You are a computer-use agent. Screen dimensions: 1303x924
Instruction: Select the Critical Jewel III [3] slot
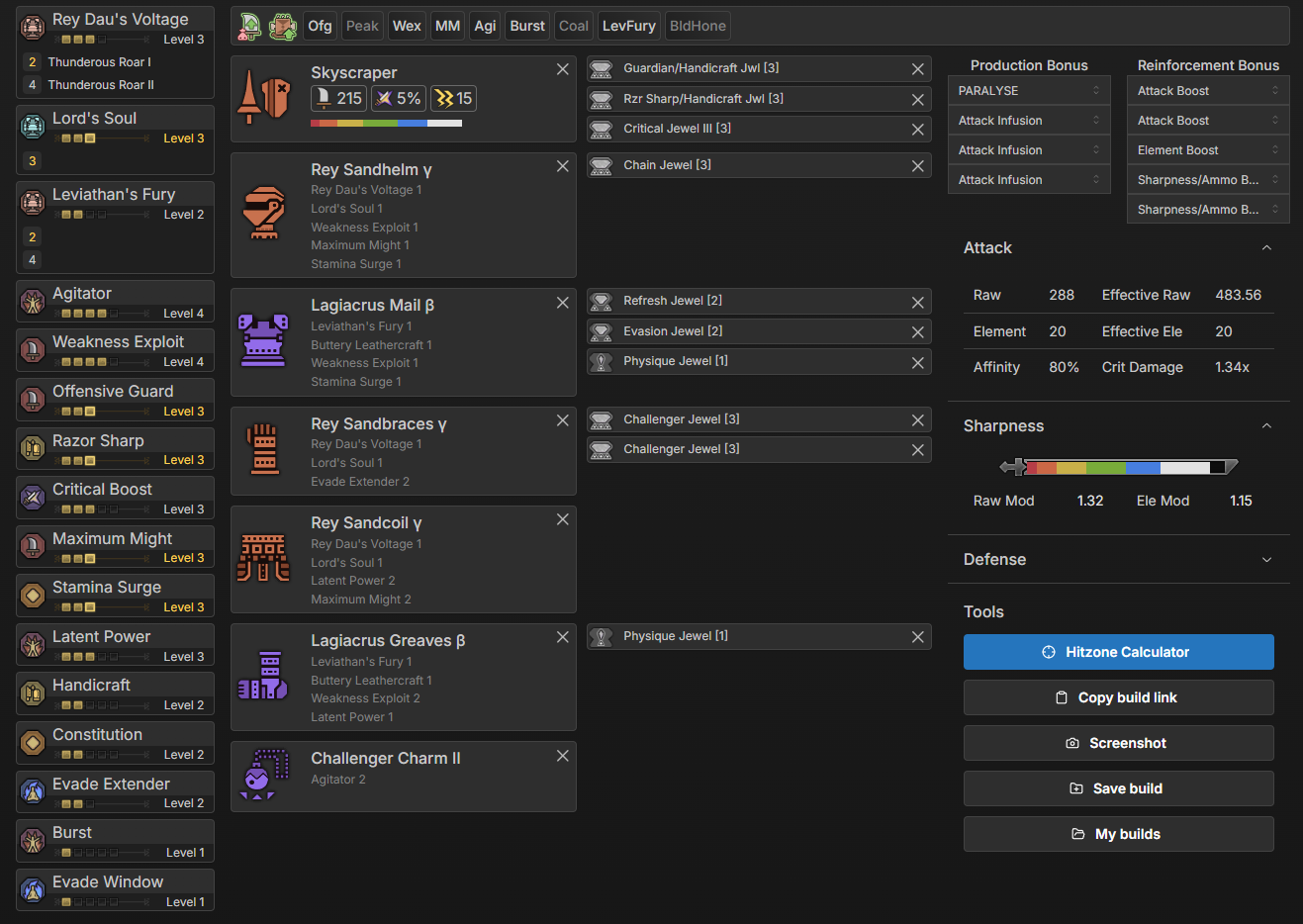point(759,129)
